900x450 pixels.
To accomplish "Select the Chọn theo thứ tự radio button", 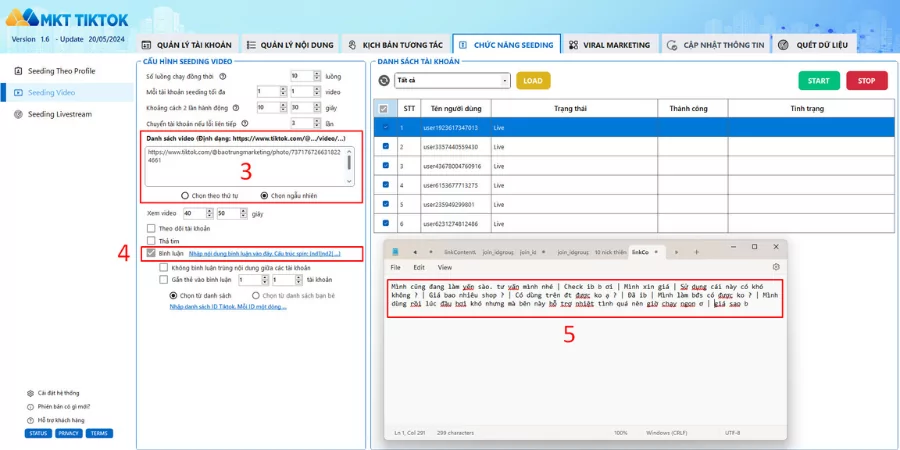I will [x=185, y=196].
